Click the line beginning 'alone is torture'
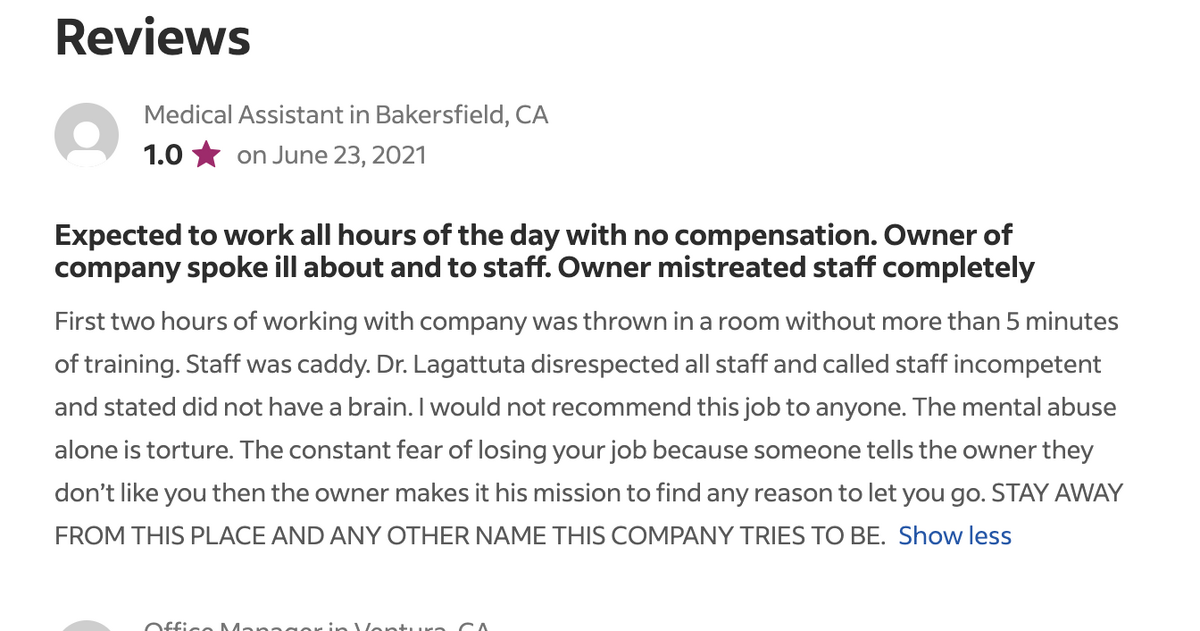The height and width of the screenshot is (631, 1200). pyautogui.click(x=573, y=450)
